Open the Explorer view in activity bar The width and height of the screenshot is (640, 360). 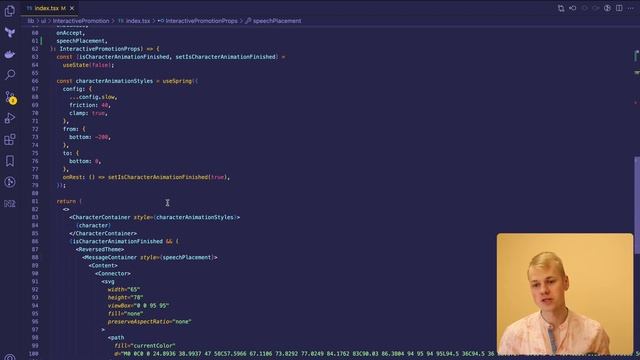10,11
